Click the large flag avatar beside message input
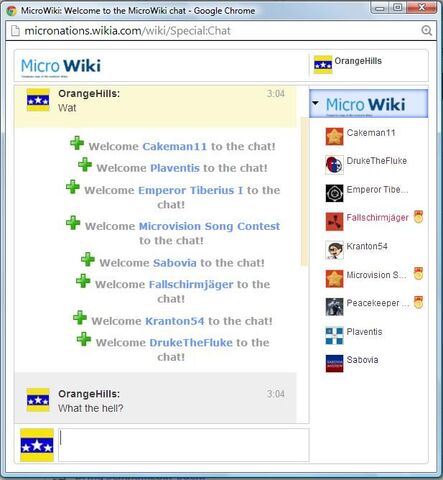This screenshot has width=443, height=480. 37,445
